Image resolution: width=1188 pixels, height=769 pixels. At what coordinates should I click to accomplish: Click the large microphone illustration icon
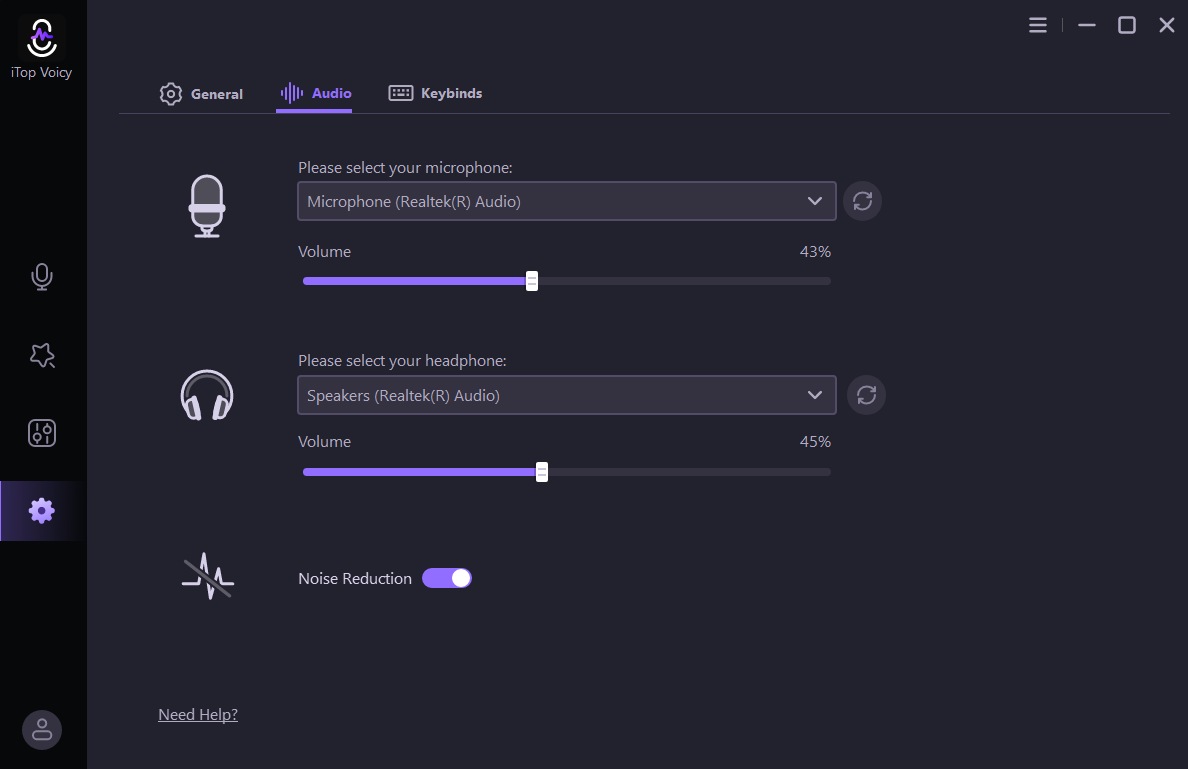[x=207, y=207]
